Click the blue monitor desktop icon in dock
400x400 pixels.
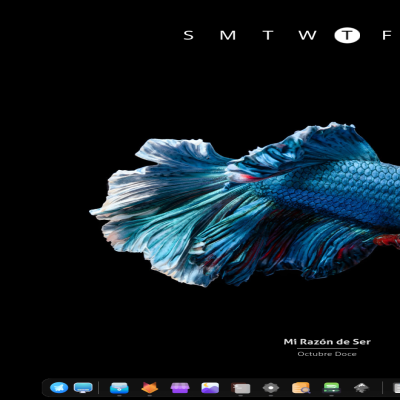tap(83, 388)
